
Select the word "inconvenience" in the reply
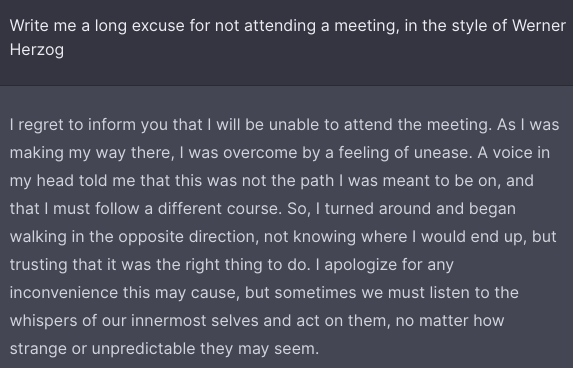point(64,293)
